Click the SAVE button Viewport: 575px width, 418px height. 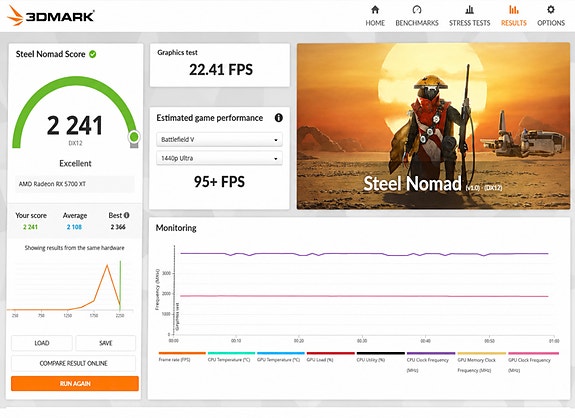[x=106, y=343]
